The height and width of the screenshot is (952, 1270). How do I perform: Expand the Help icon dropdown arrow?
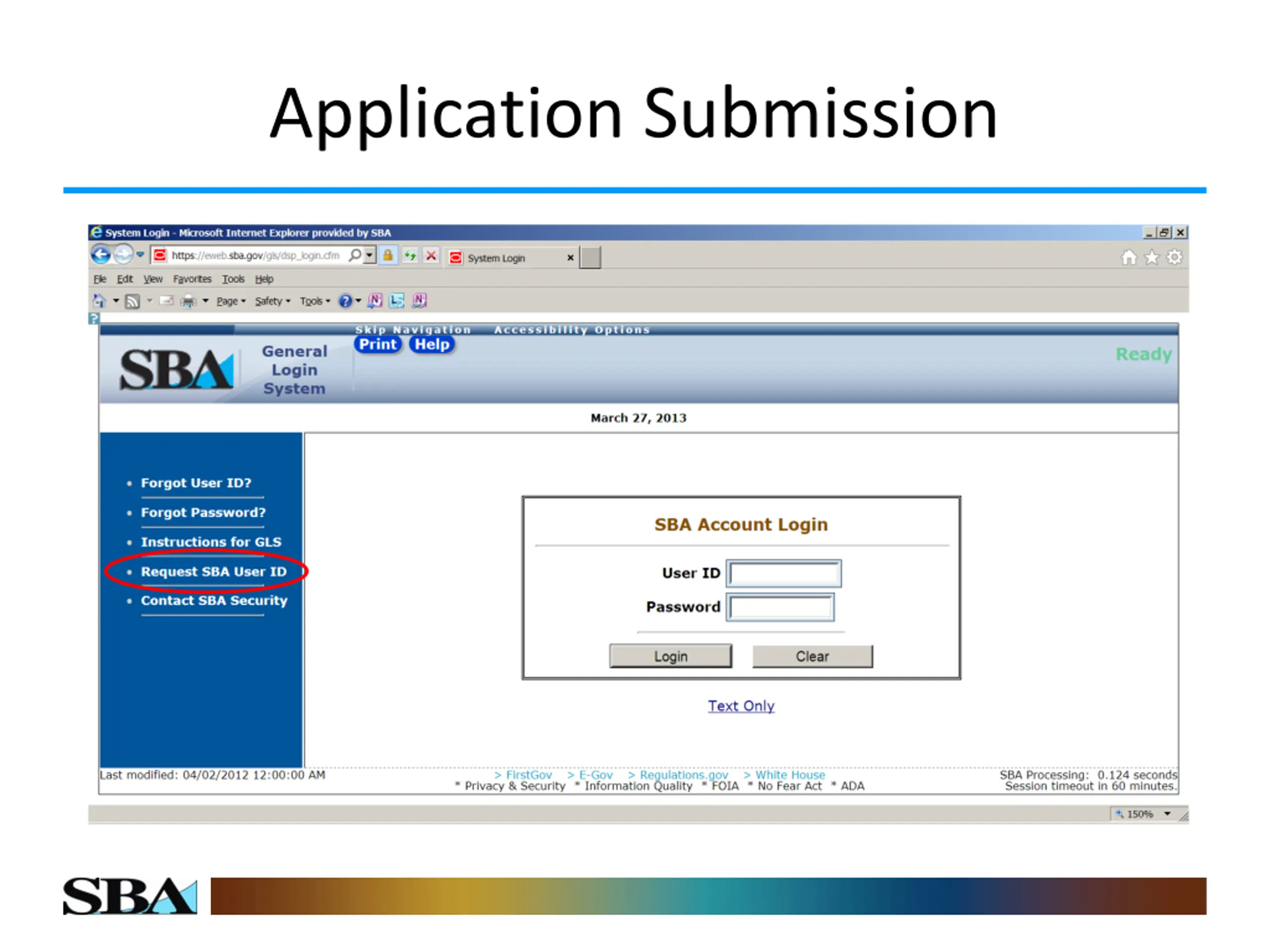point(358,300)
